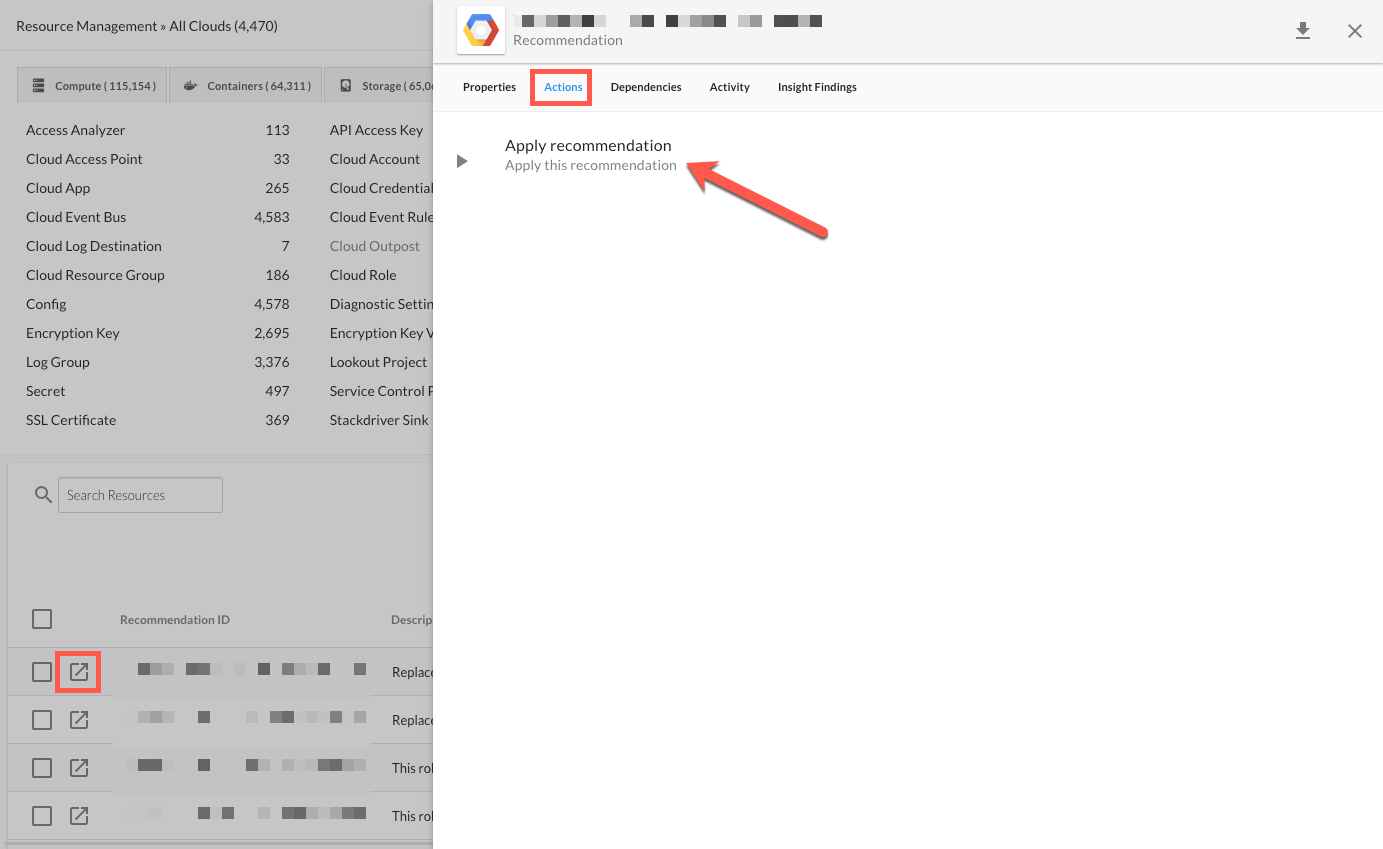This screenshot has height=849, width=1383.
Task: Check the box for last 'This rol' row
Action: pyautogui.click(x=42, y=816)
